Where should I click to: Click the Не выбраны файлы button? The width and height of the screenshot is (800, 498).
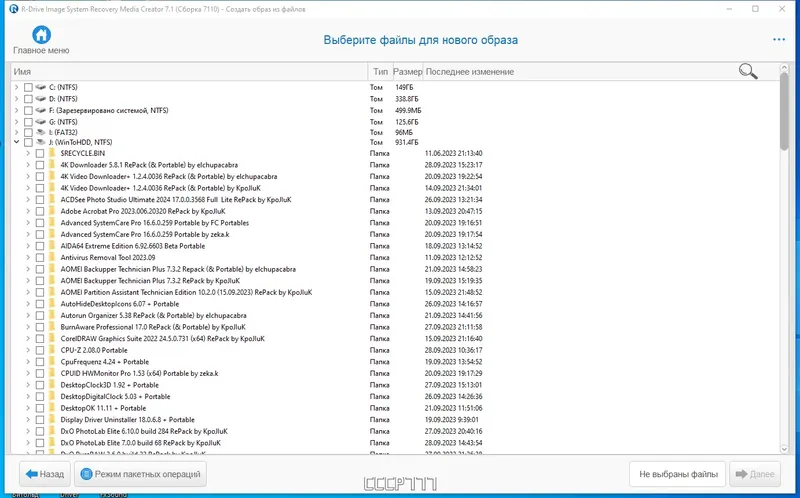[678, 474]
